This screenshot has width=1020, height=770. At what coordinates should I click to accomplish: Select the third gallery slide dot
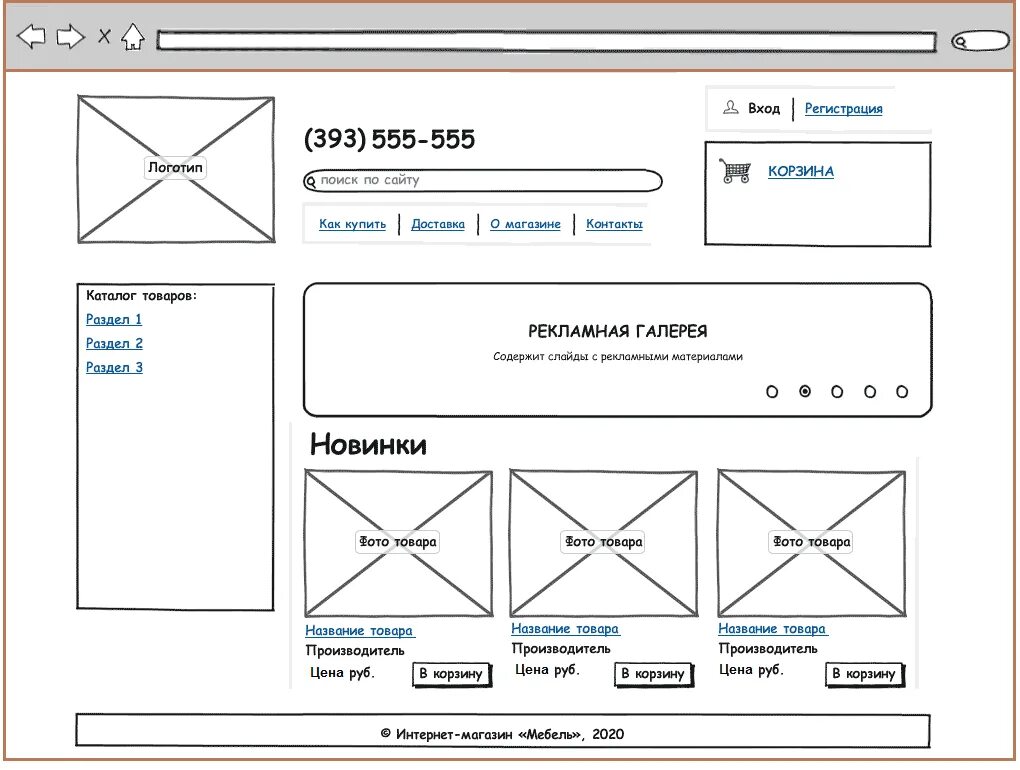click(837, 392)
